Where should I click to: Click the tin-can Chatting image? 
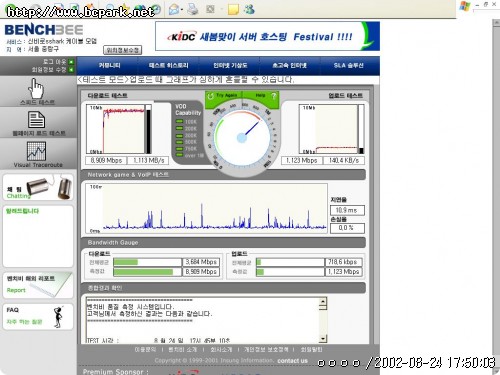[49, 187]
